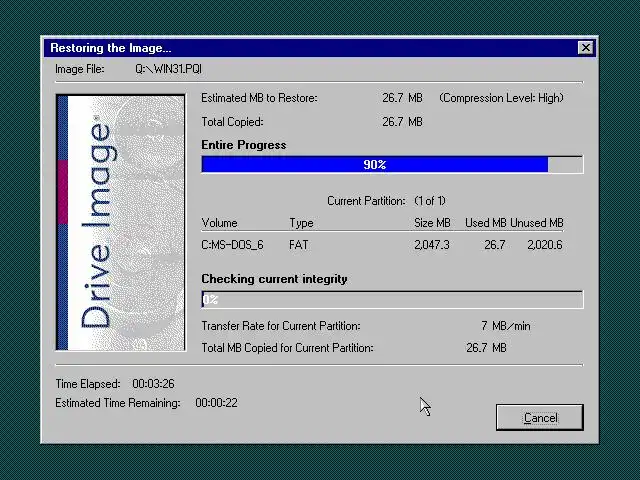Click the 00:03:26 elapsed time value

pyautogui.click(x=153, y=384)
